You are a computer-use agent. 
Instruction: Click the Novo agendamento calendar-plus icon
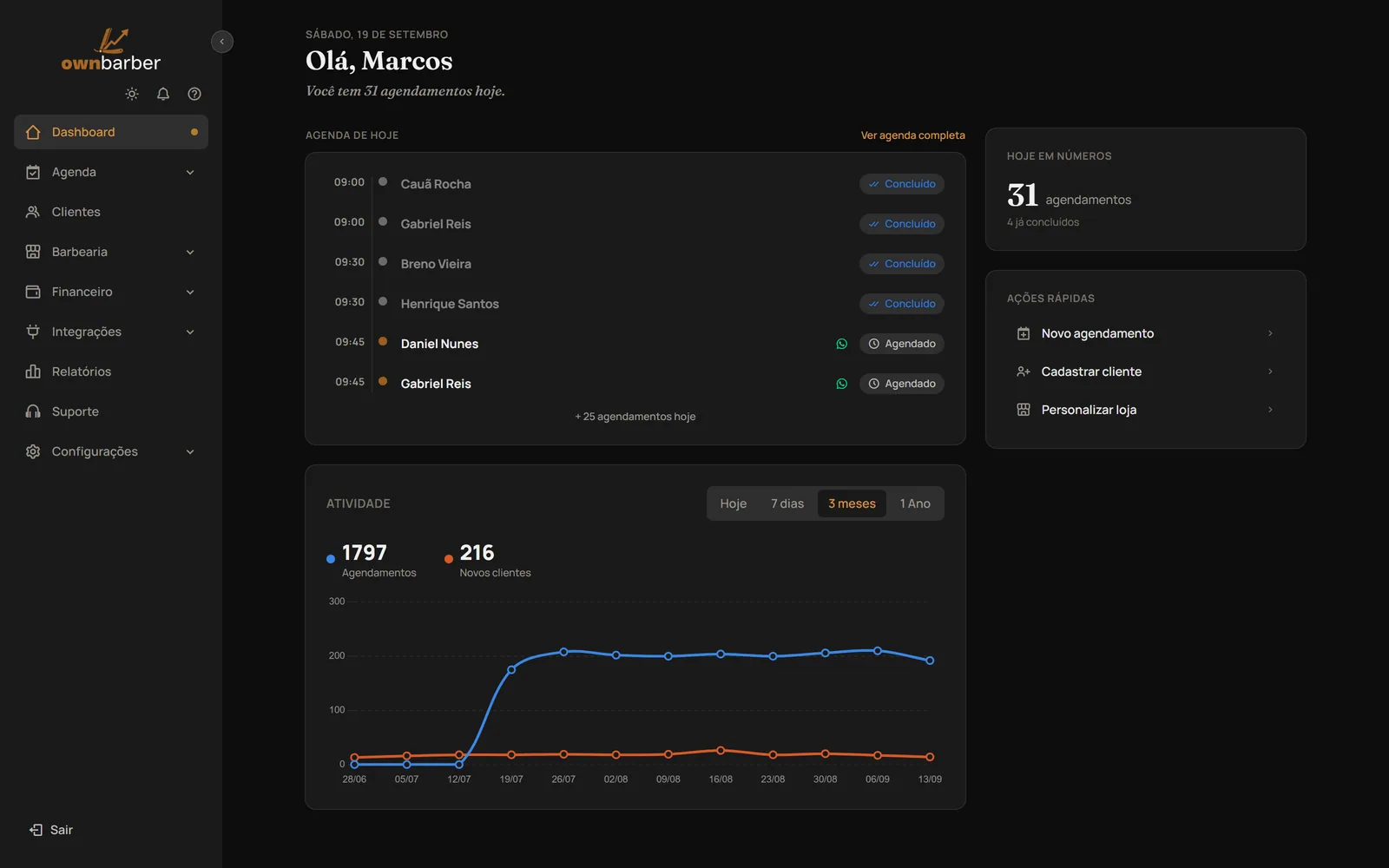[1024, 333]
